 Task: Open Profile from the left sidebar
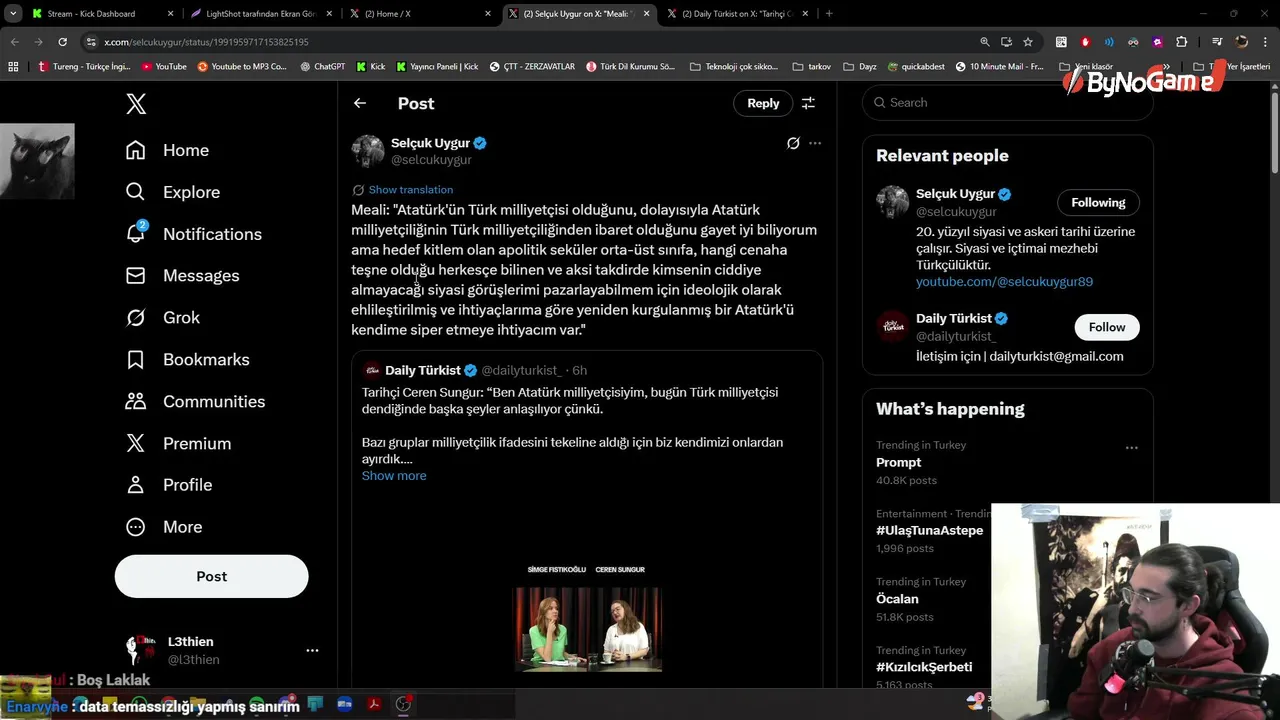pyautogui.click(x=168, y=485)
